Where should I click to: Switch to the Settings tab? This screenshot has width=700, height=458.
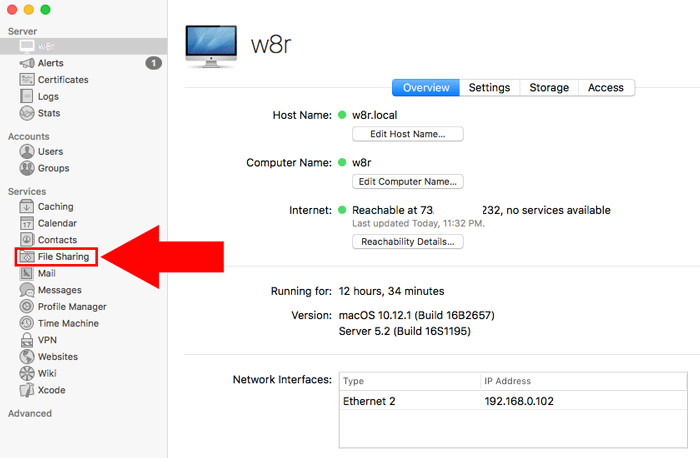tap(489, 87)
